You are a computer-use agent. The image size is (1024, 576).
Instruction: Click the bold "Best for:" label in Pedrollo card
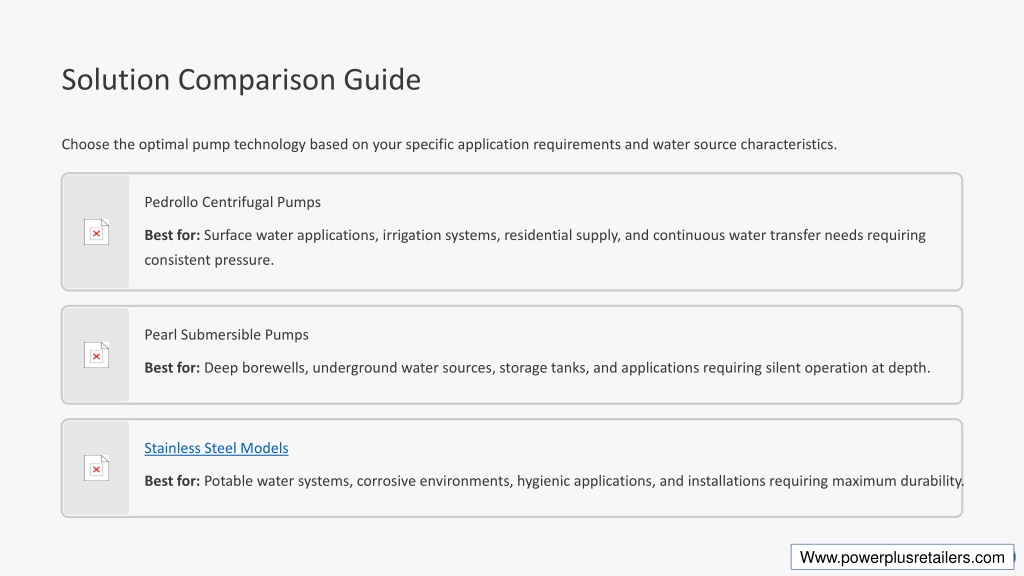[x=172, y=235]
